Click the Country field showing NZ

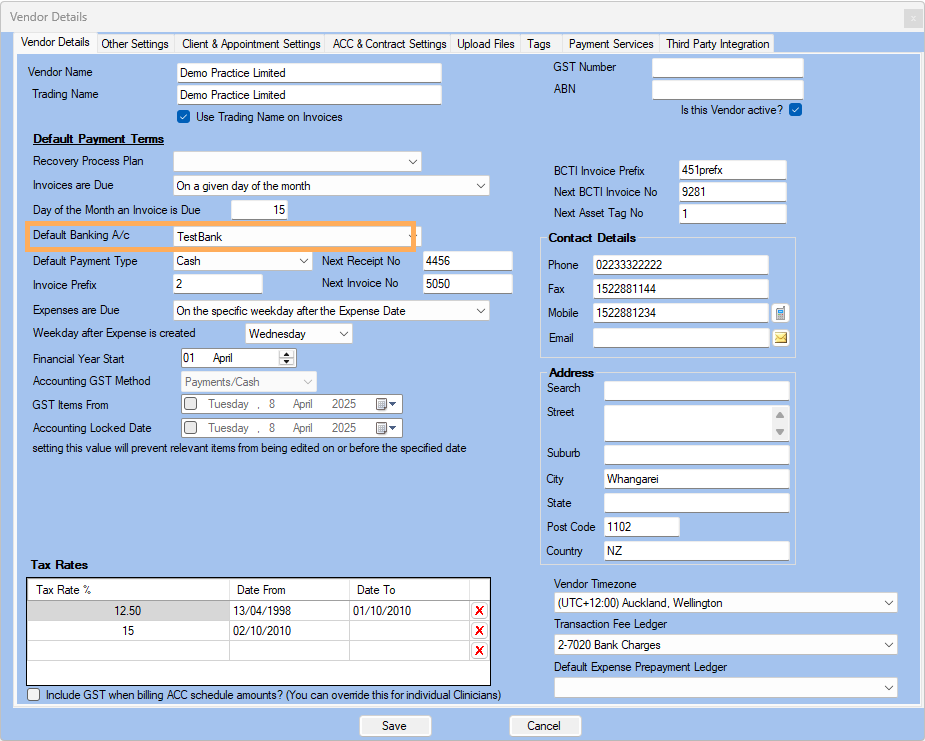(697, 550)
